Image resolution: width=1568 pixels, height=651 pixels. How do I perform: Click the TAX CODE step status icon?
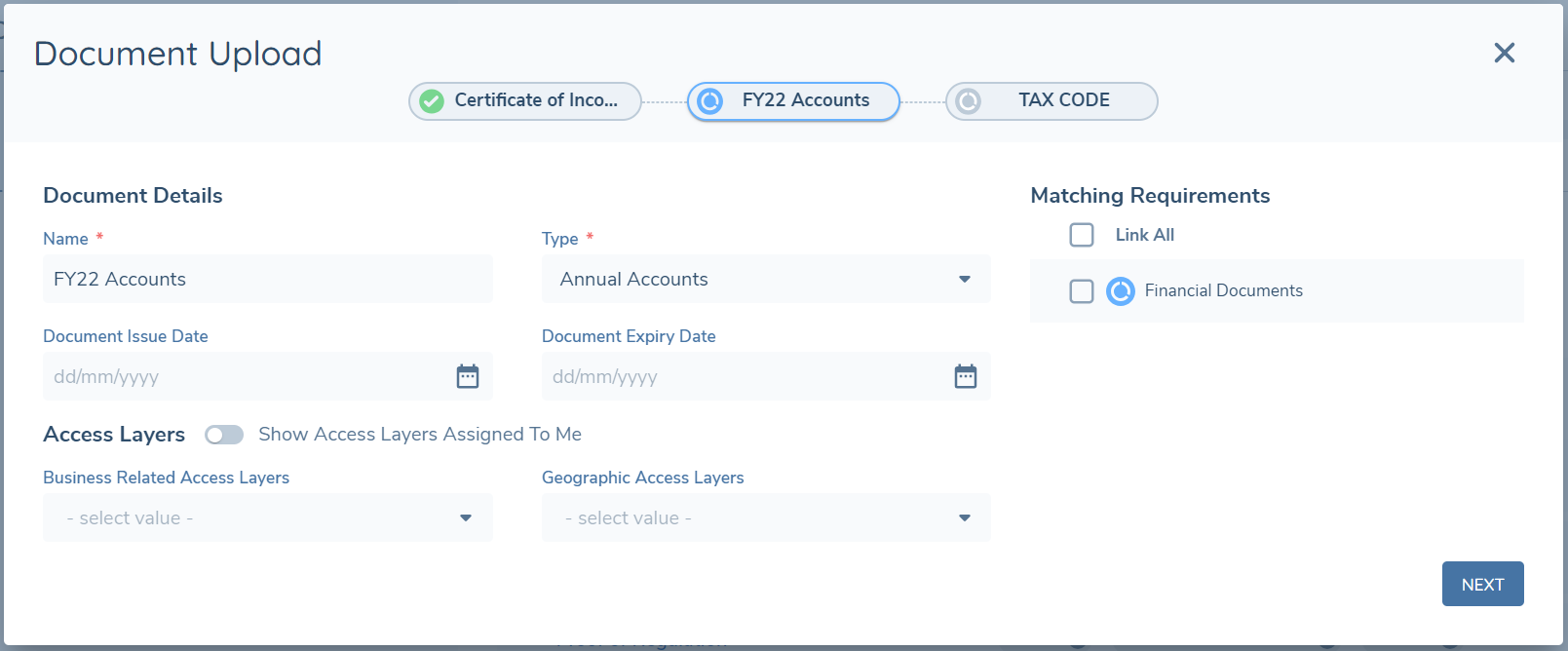968,101
